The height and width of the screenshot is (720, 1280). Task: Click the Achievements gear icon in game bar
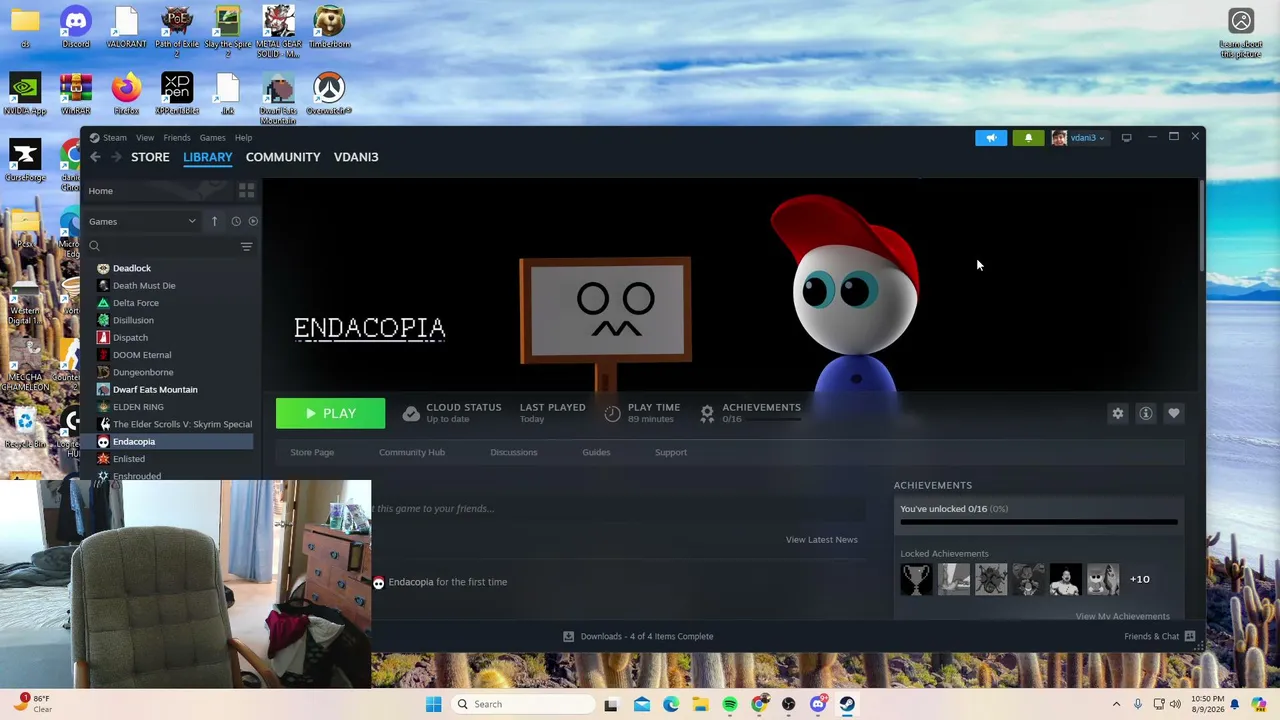[707, 413]
